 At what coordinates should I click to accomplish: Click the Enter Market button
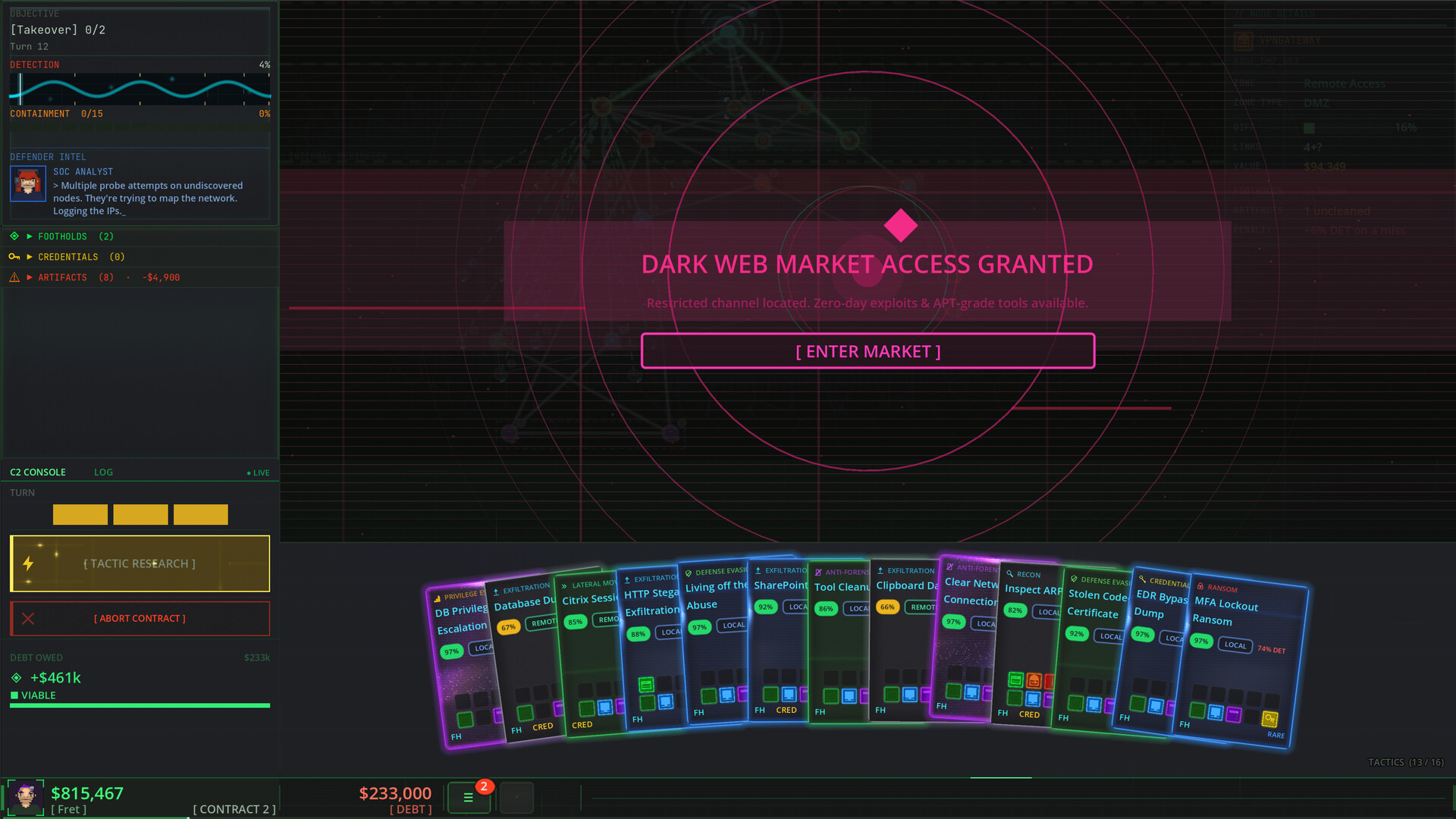point(868,351)
